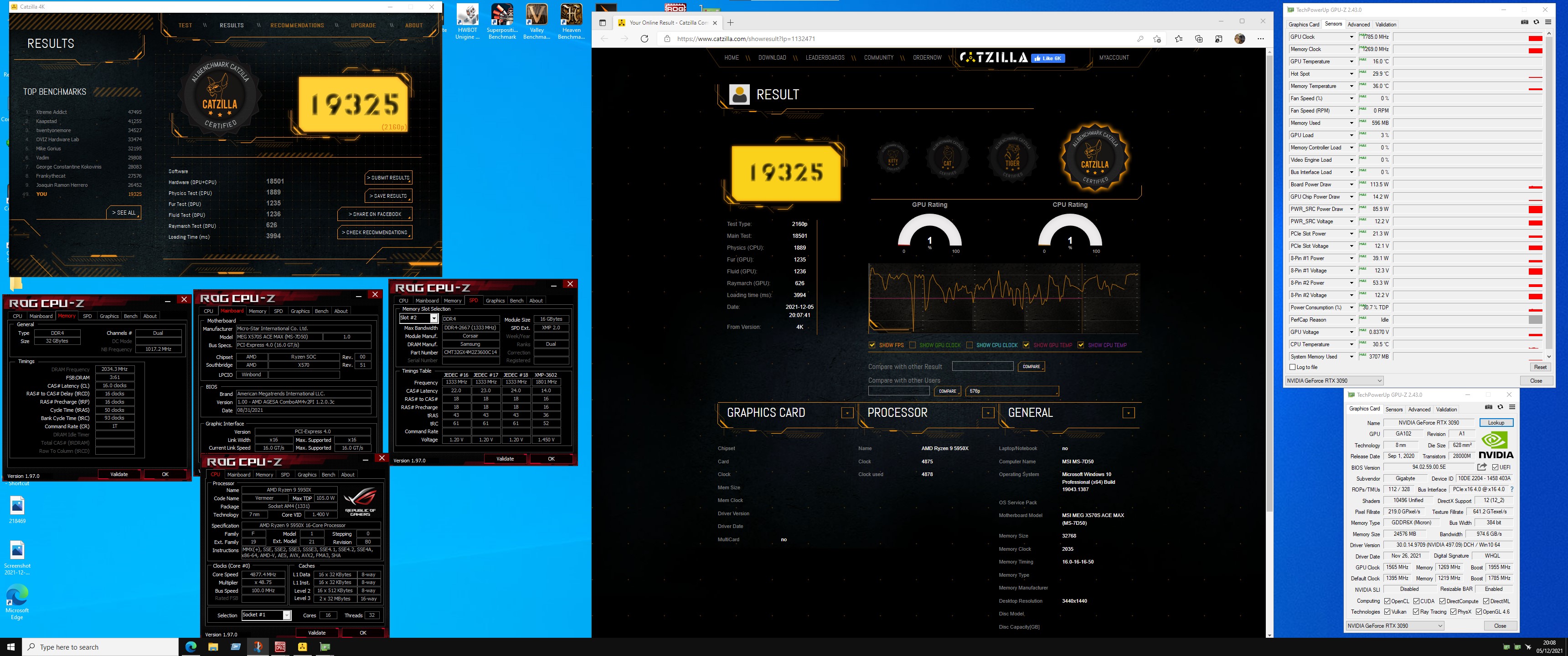This screenshot has height=656, width=1568.
Task: Enable the Log to file checkbox
Action: (x=1292, y=367)
